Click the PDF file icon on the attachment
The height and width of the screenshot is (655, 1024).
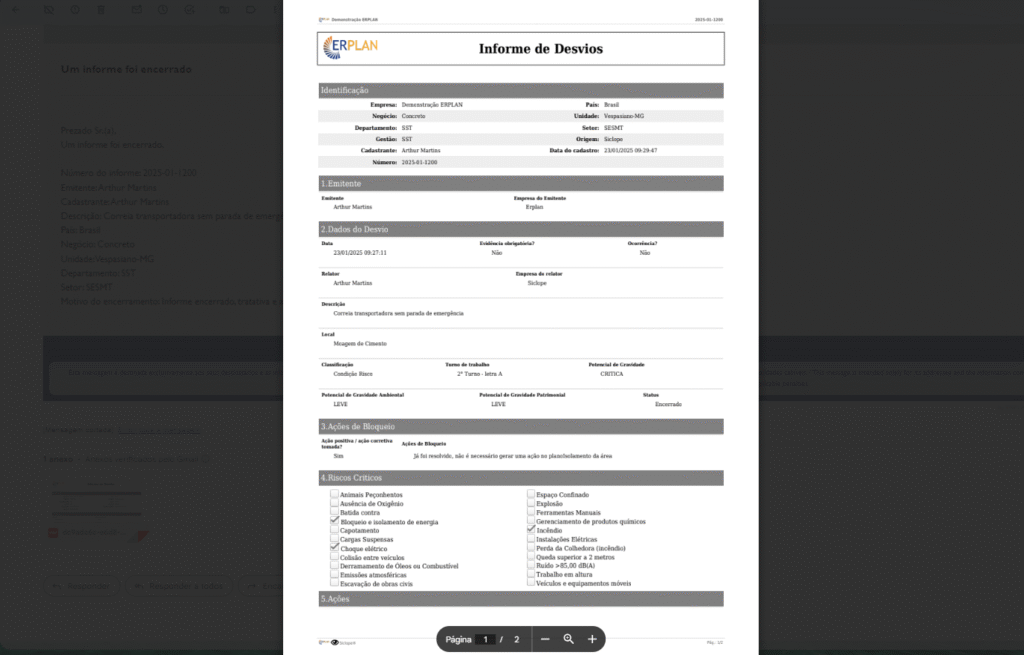click(x=53, y=533)
